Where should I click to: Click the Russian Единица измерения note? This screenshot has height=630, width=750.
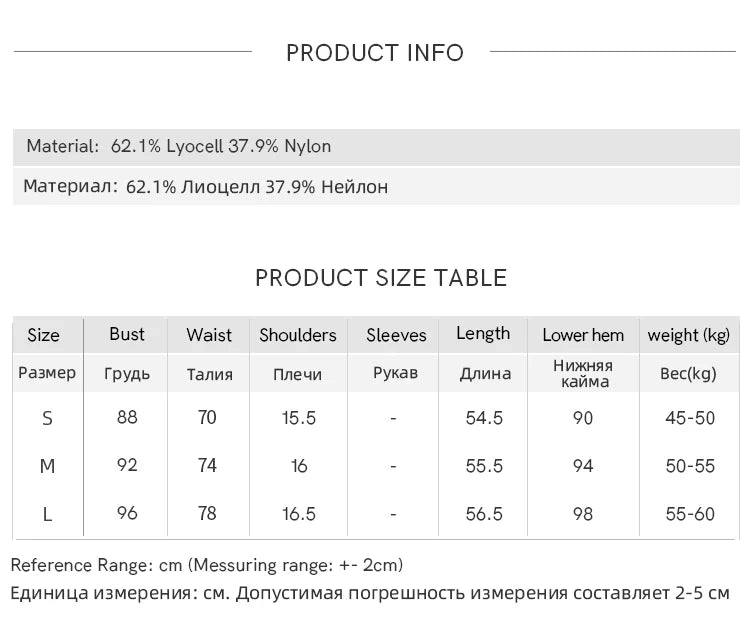coord(370,593)
